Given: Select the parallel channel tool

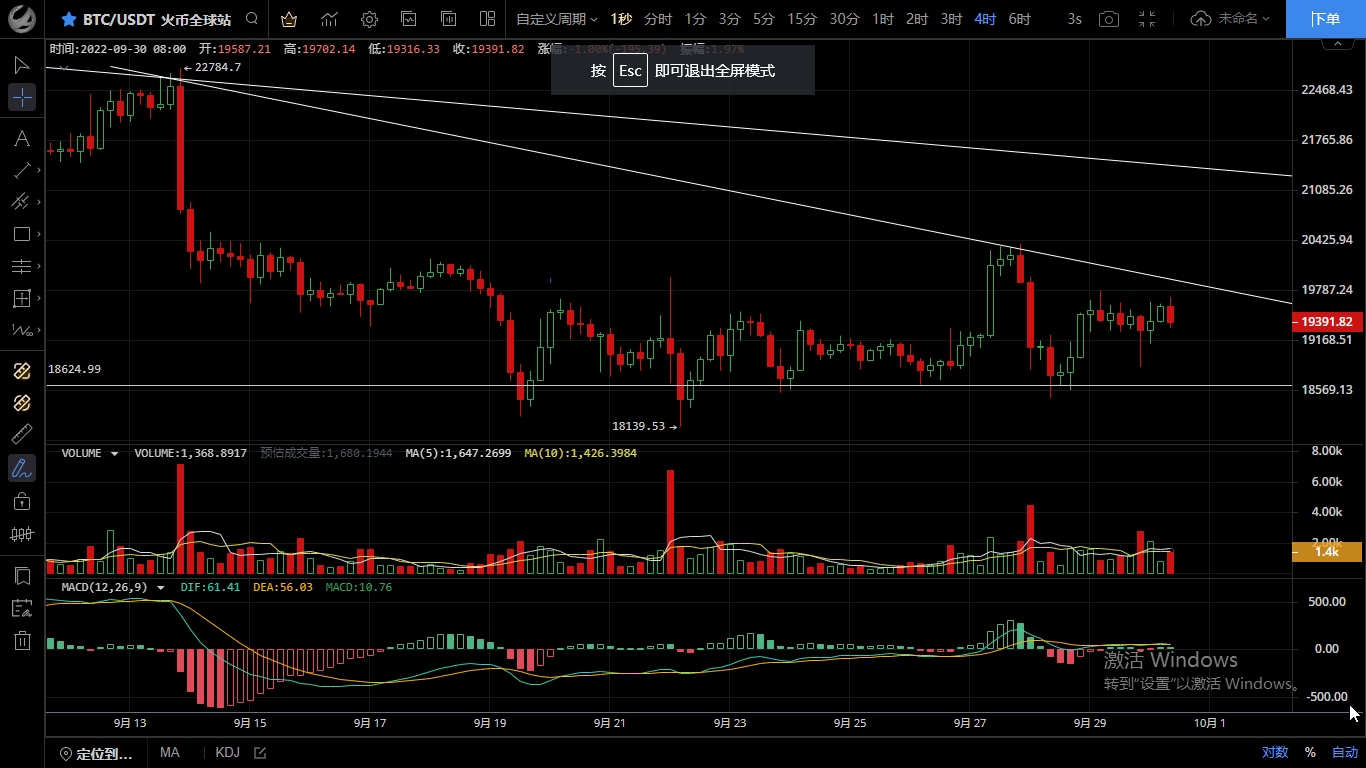Looking at the screenshot, I should click(x=22, y=202).
